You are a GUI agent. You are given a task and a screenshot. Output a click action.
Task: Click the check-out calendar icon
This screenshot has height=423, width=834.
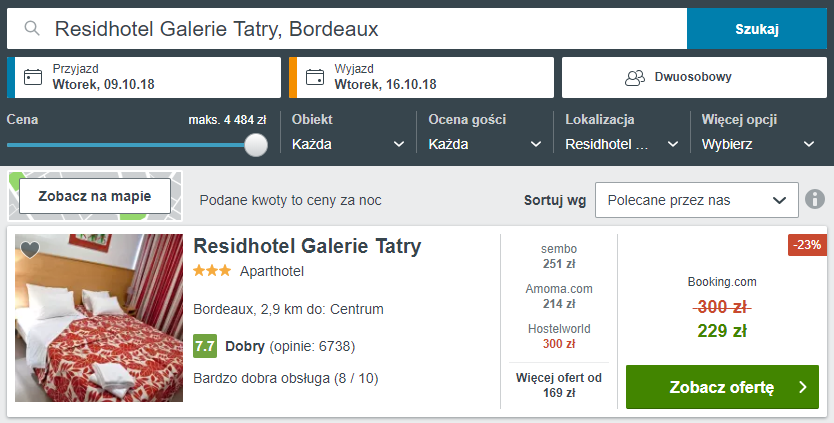click(x=315, y=77)
